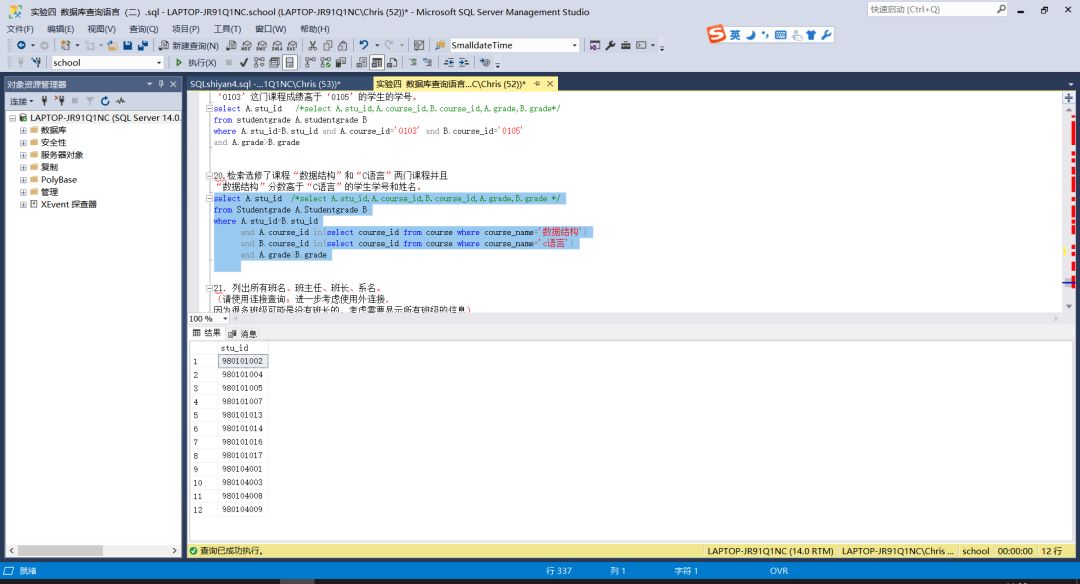Toggle the Include Client Statistics button

coord(340,63)
